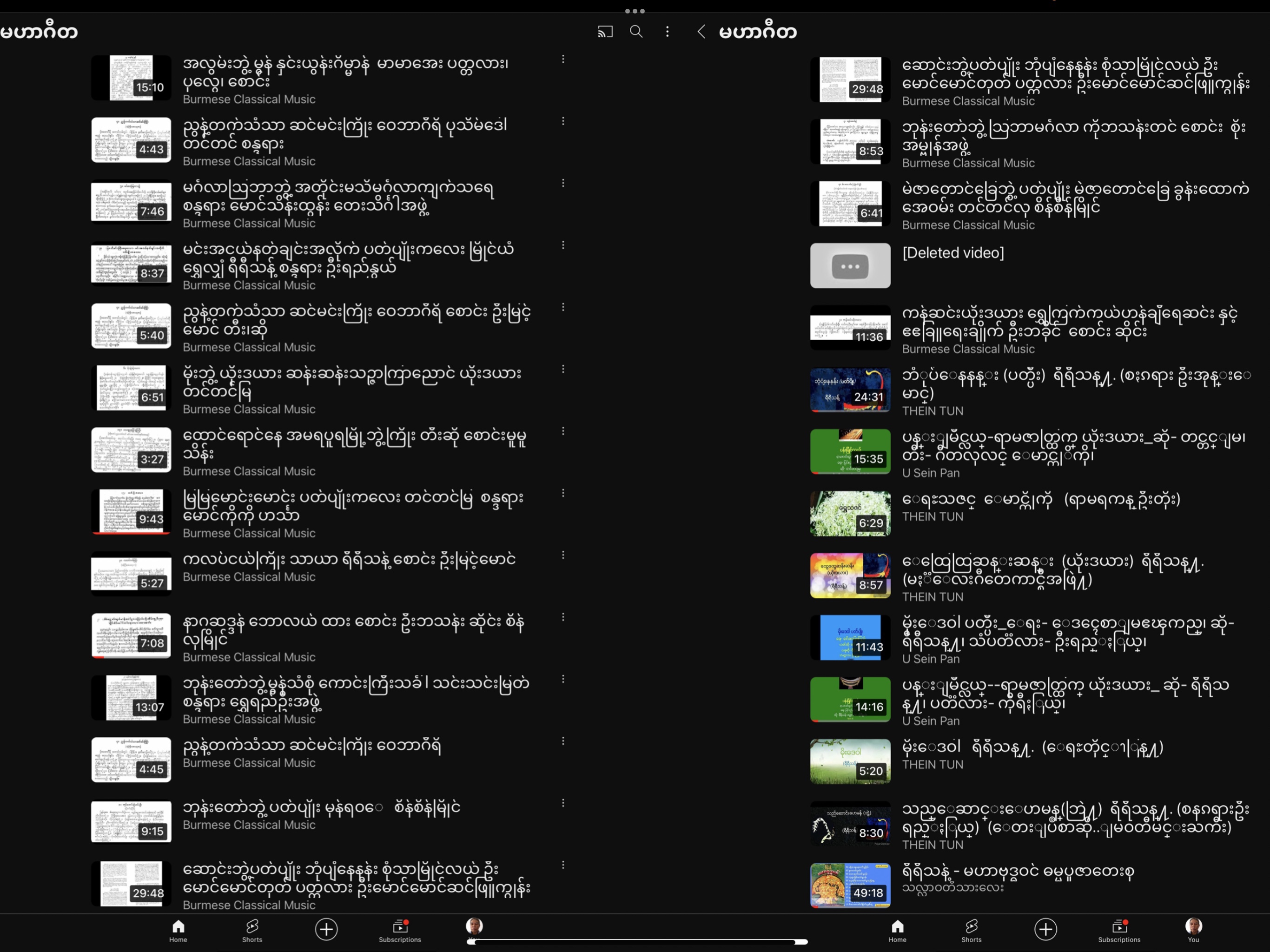Go back using the left chevron arrow
Viewport: 1270px width, 952px height.
701,32
